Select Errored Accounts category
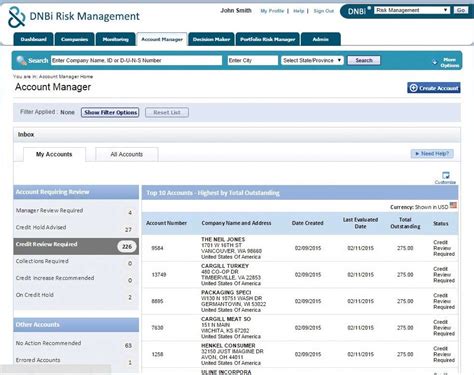 tap(76, 360)
